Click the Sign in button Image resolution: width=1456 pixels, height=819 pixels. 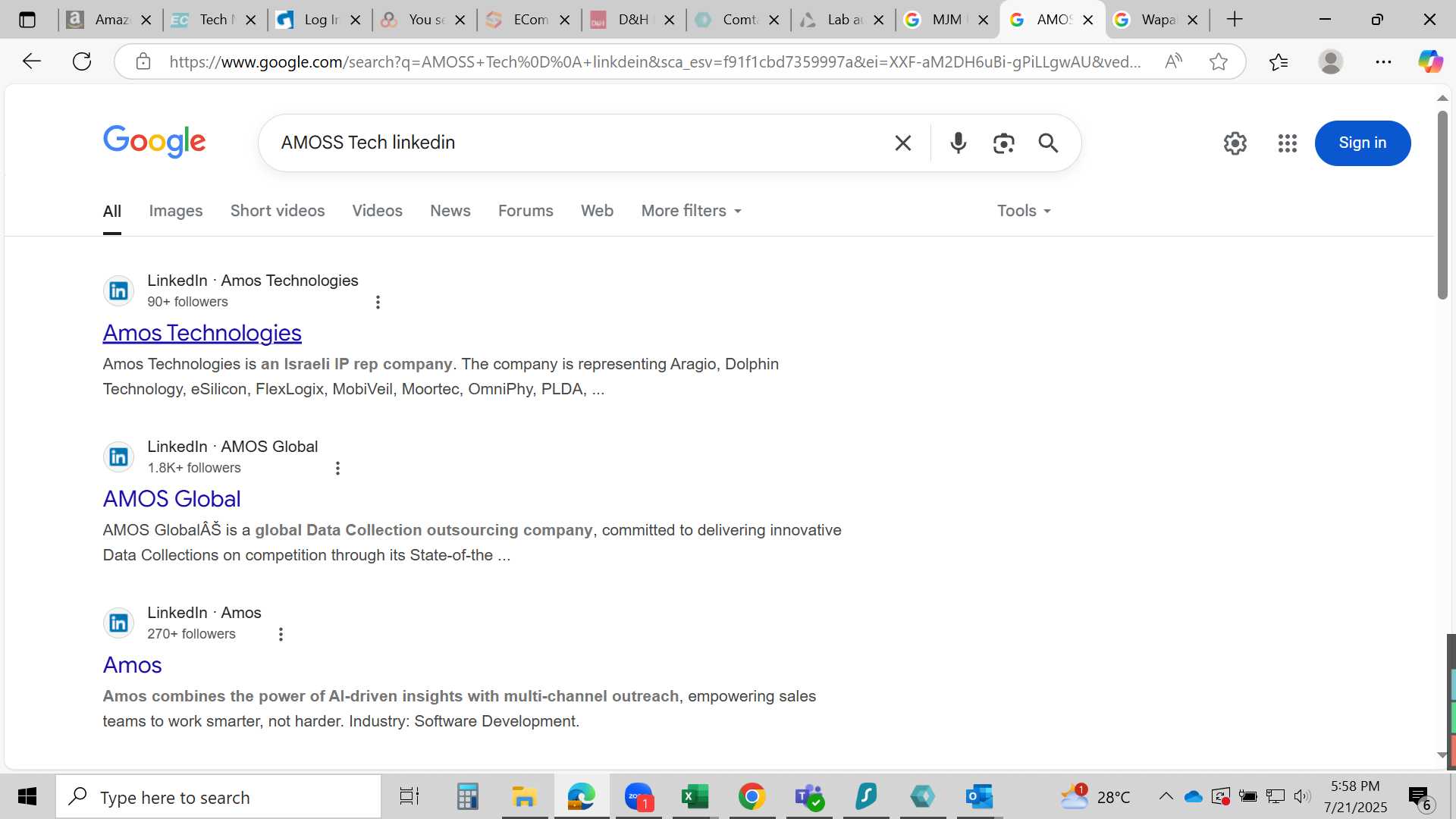1363,143
